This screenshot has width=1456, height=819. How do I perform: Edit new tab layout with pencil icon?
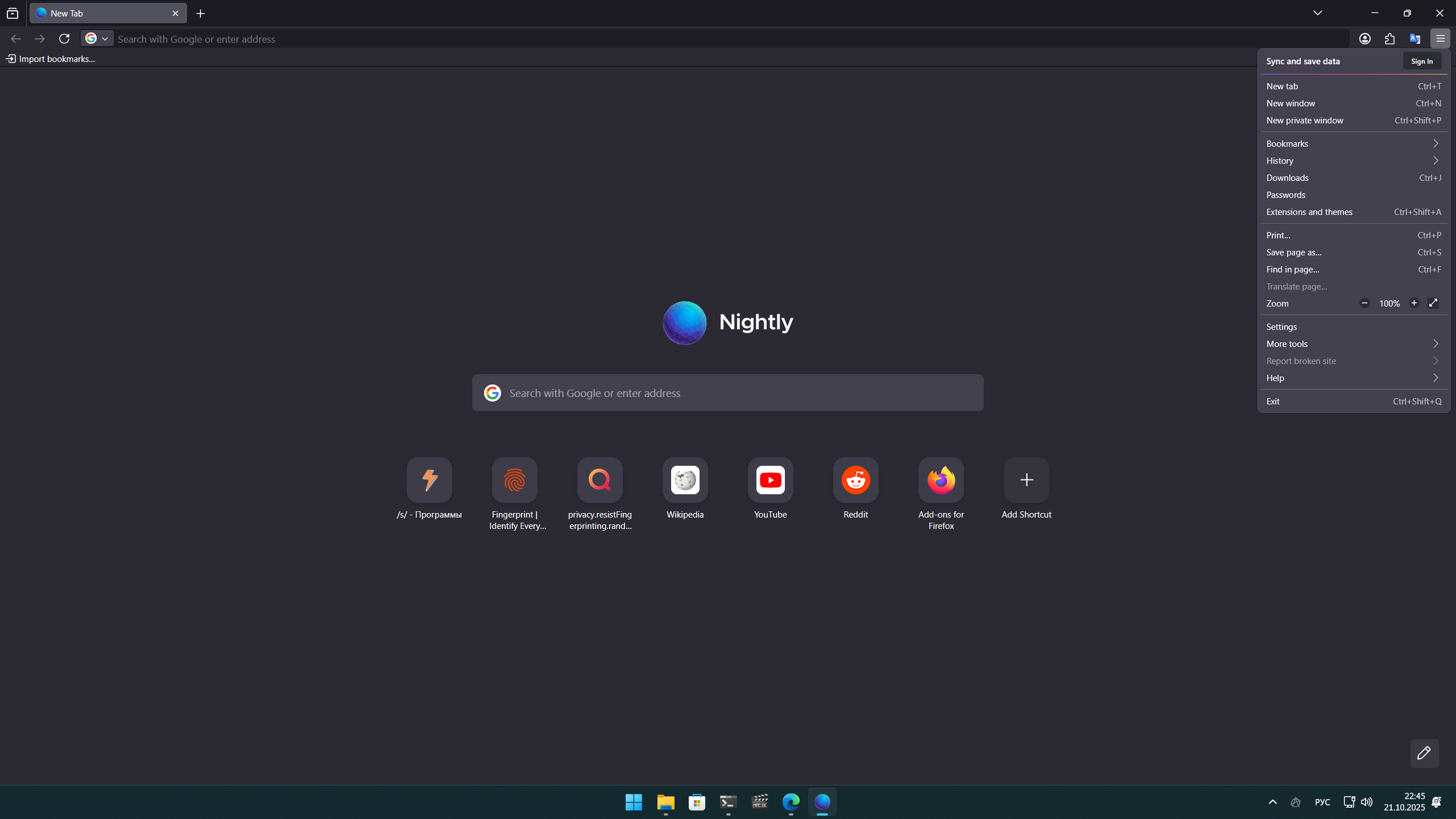pos(1425,753)
